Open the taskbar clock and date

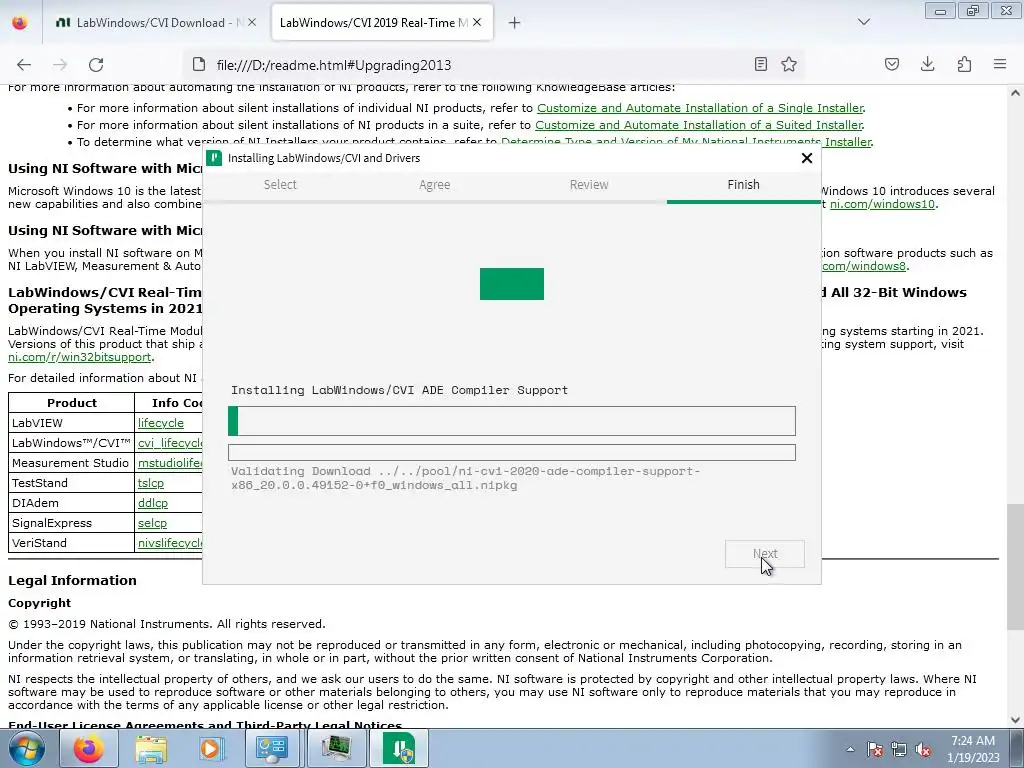click(x=973, y=749)
